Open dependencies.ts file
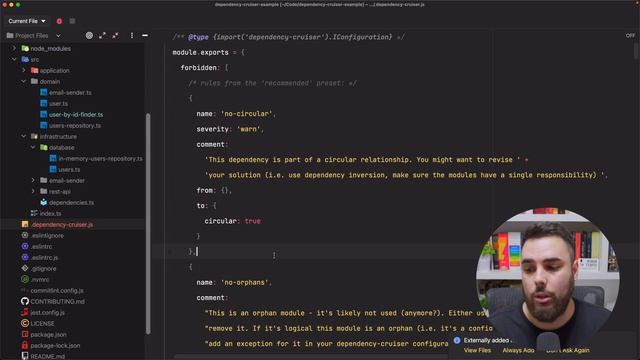This screenshot has width=640, height=360. (71, 202)
